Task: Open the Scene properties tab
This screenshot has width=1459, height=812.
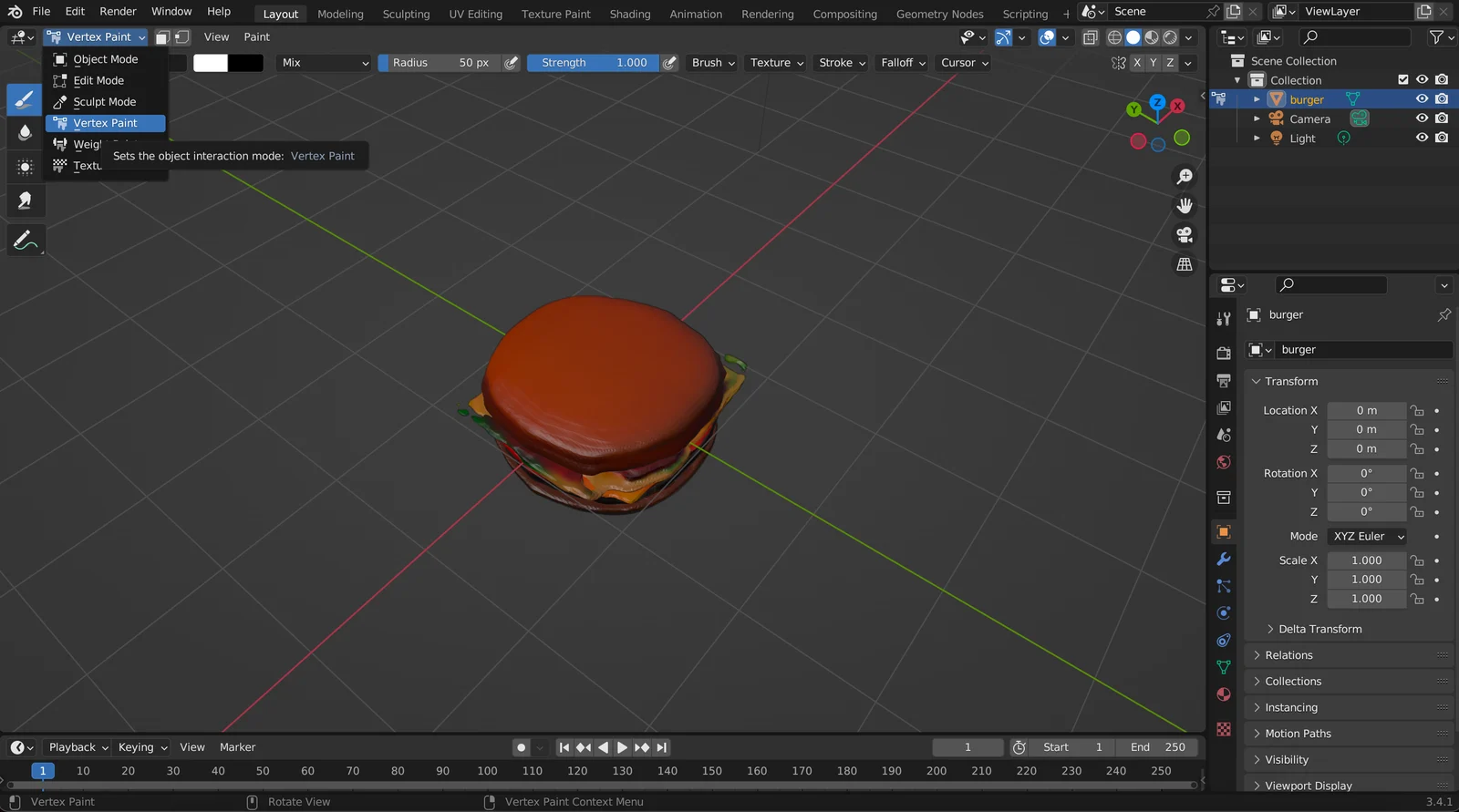Action: coord(1224,435)
